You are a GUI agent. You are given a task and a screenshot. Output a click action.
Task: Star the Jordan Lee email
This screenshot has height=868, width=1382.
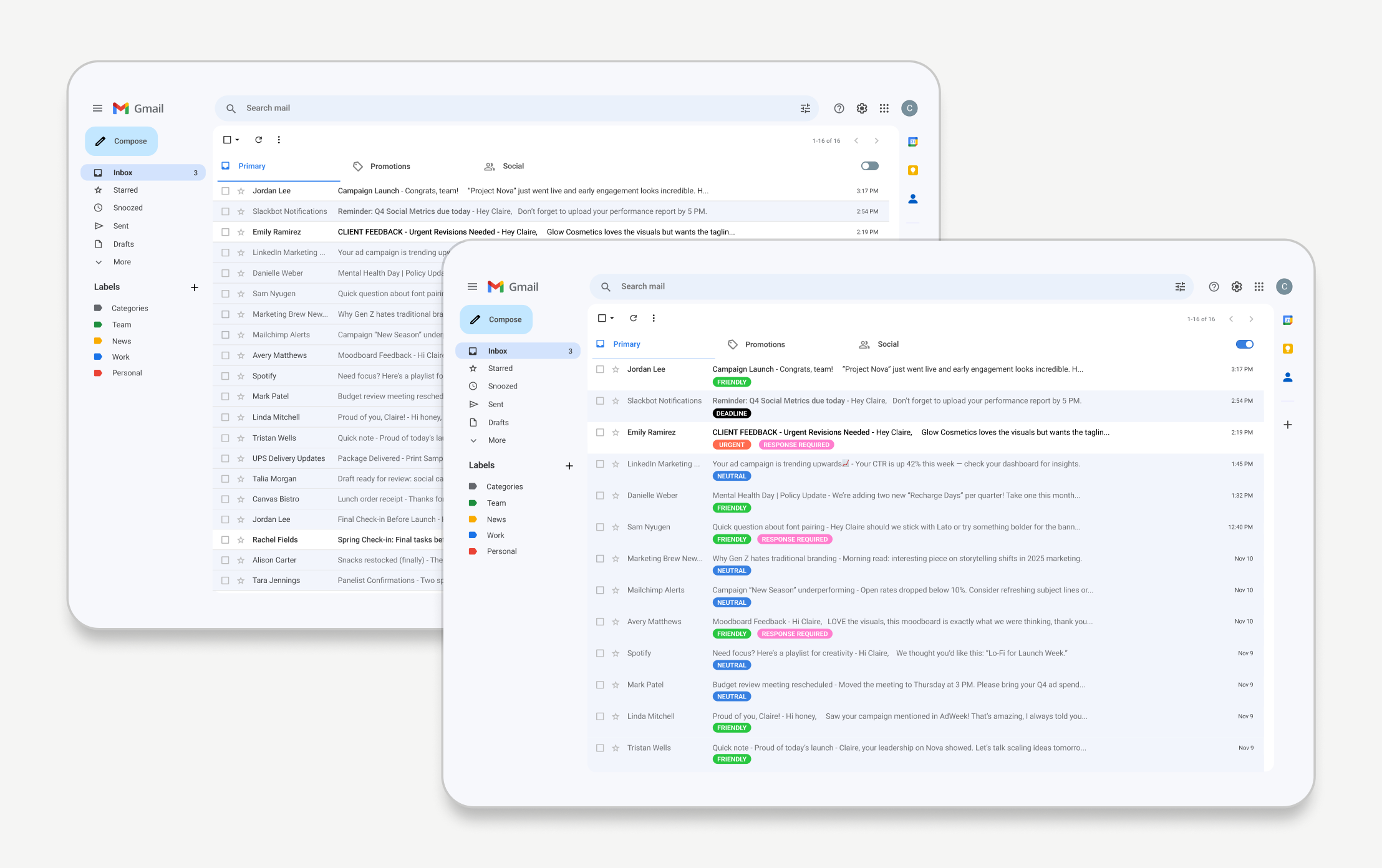coord(614,369)
